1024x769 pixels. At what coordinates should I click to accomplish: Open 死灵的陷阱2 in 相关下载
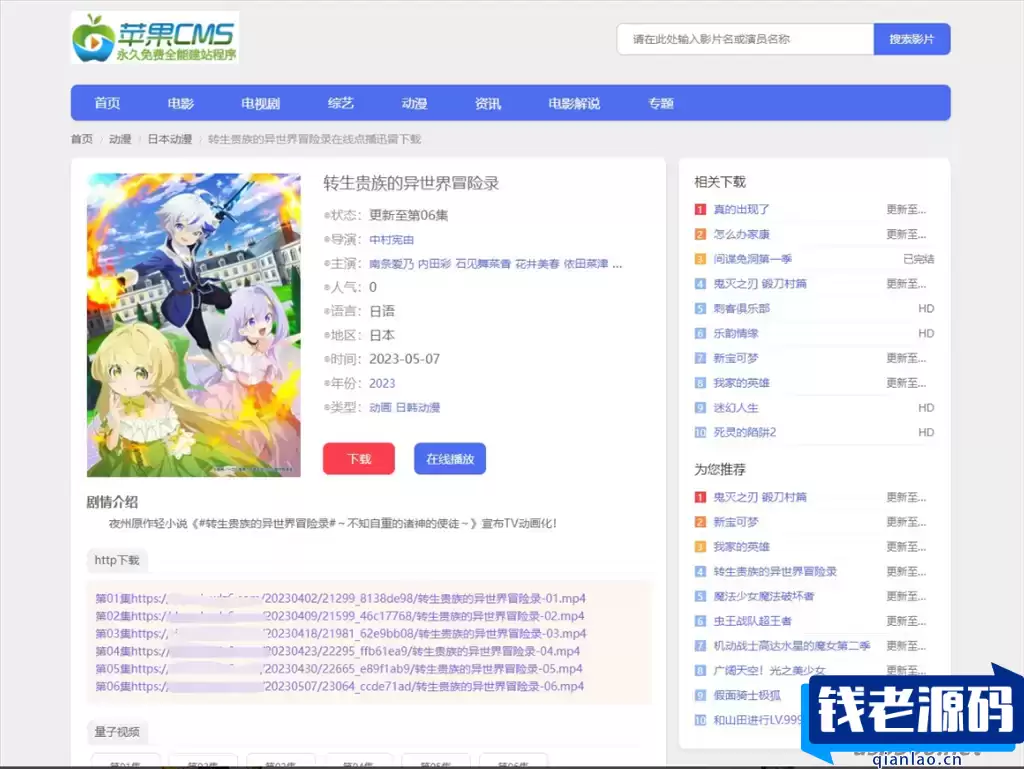(744, 432)
